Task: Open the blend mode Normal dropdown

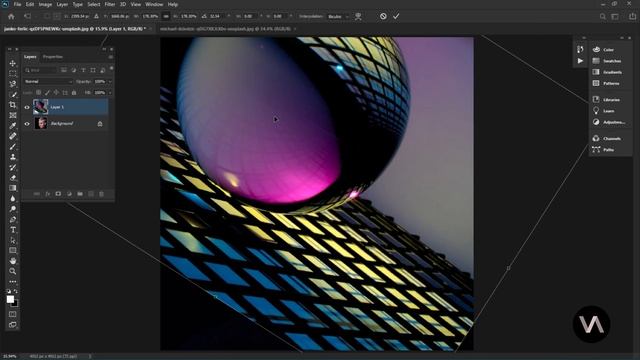Action: point(48,81)
